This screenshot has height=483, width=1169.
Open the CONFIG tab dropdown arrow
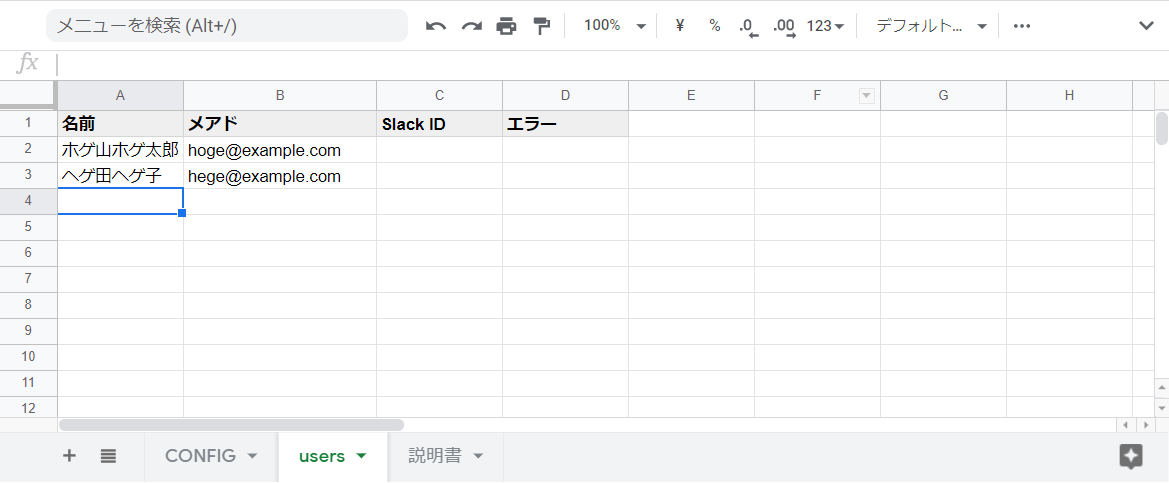[x=252, y=455]
